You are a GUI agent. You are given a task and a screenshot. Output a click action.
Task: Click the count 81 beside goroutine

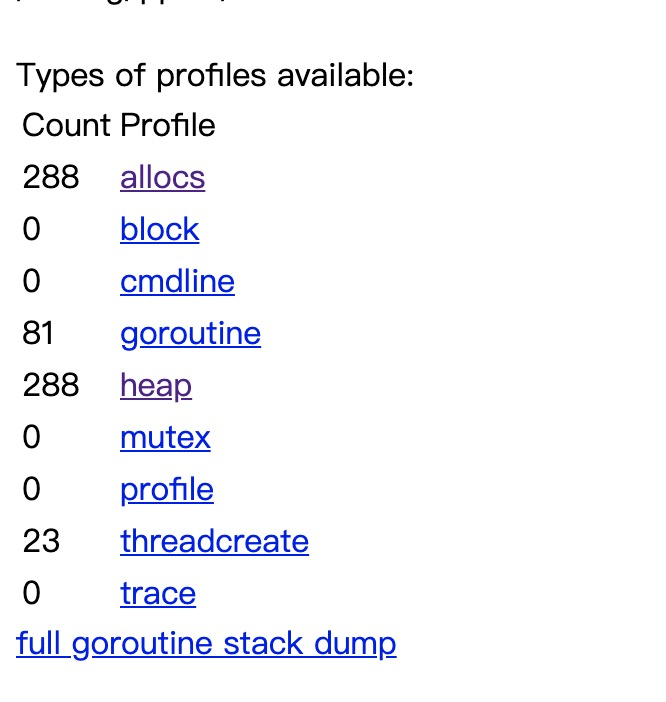(x=38, y=333)
